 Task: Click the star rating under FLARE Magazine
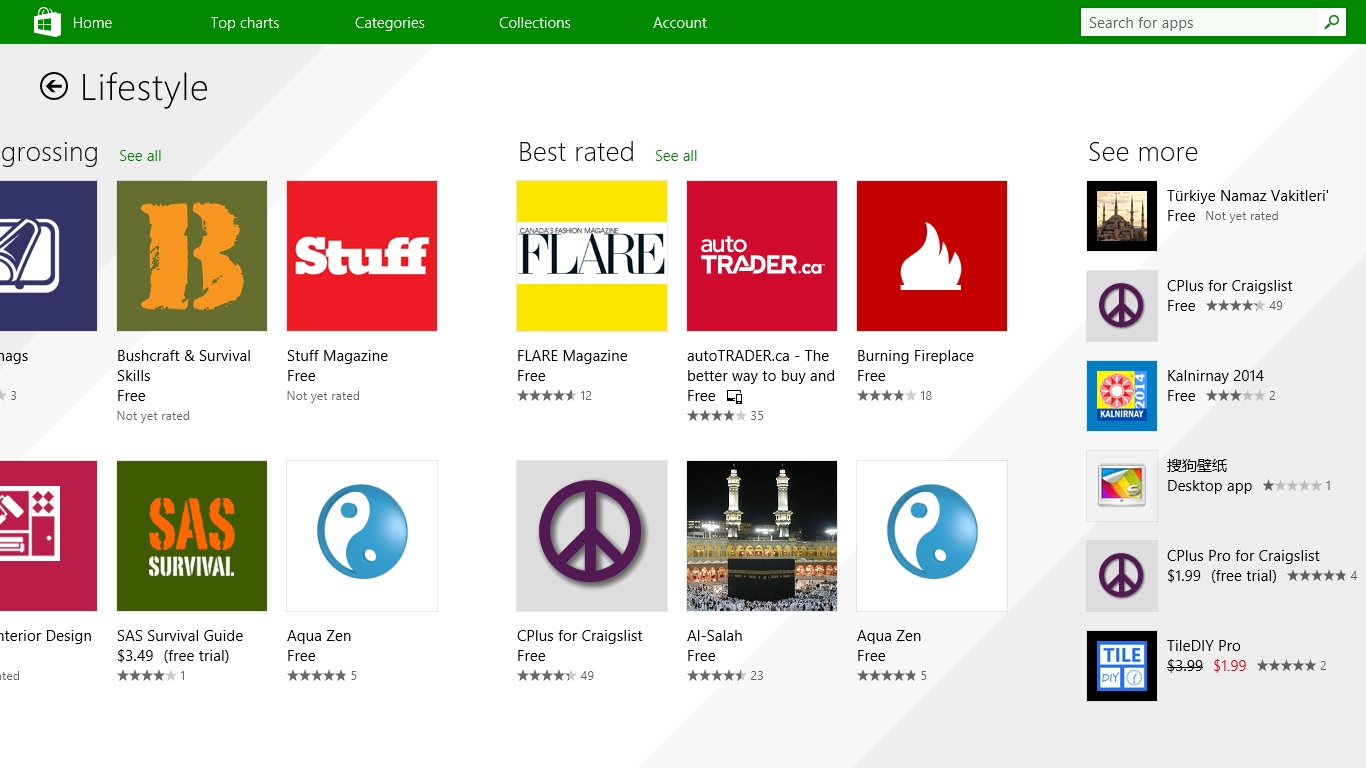(x=546, y=396)
